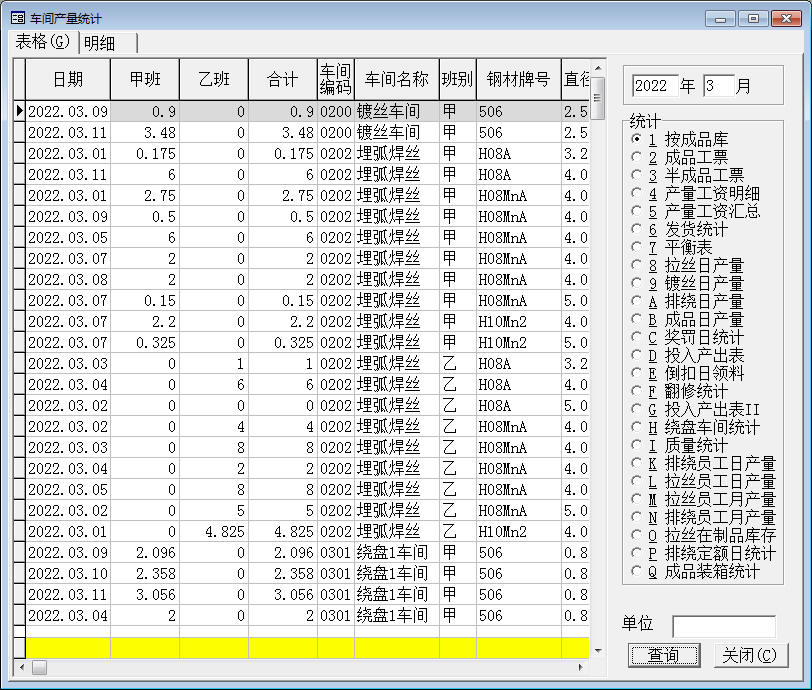Click the year input field showing 2022
This screenshot has height=690, width=812.
point(654,86)
